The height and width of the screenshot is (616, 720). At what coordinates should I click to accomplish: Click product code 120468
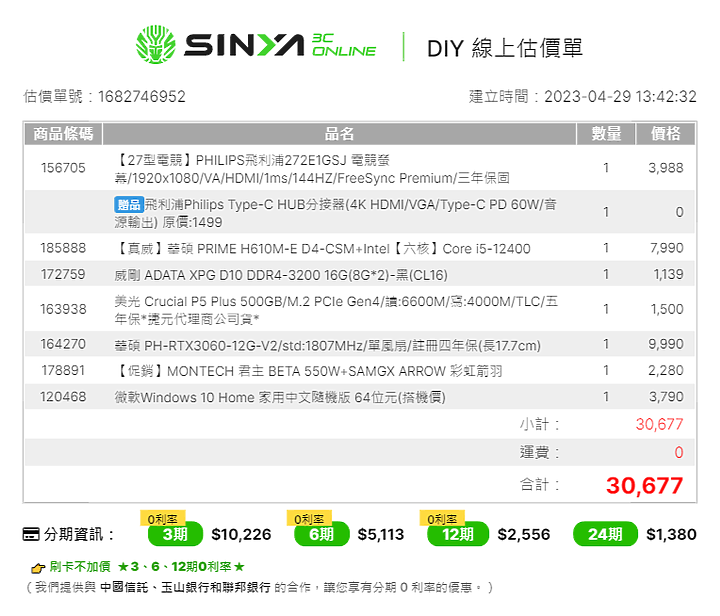[63, 397]
